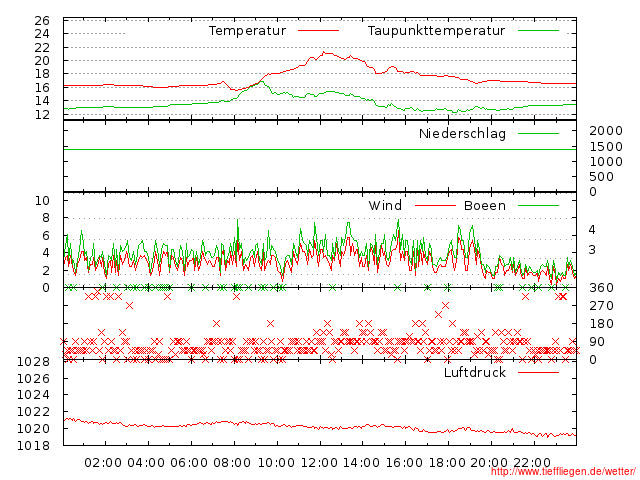Click the 20:00 time axis label

489,463
